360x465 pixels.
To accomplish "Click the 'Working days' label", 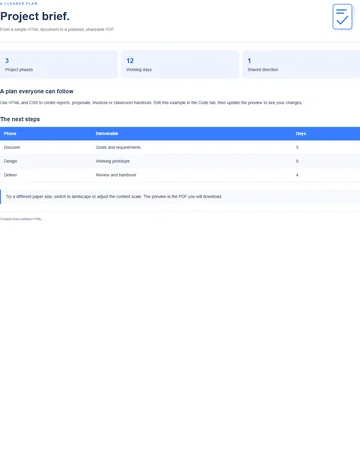I will [139, 70].
